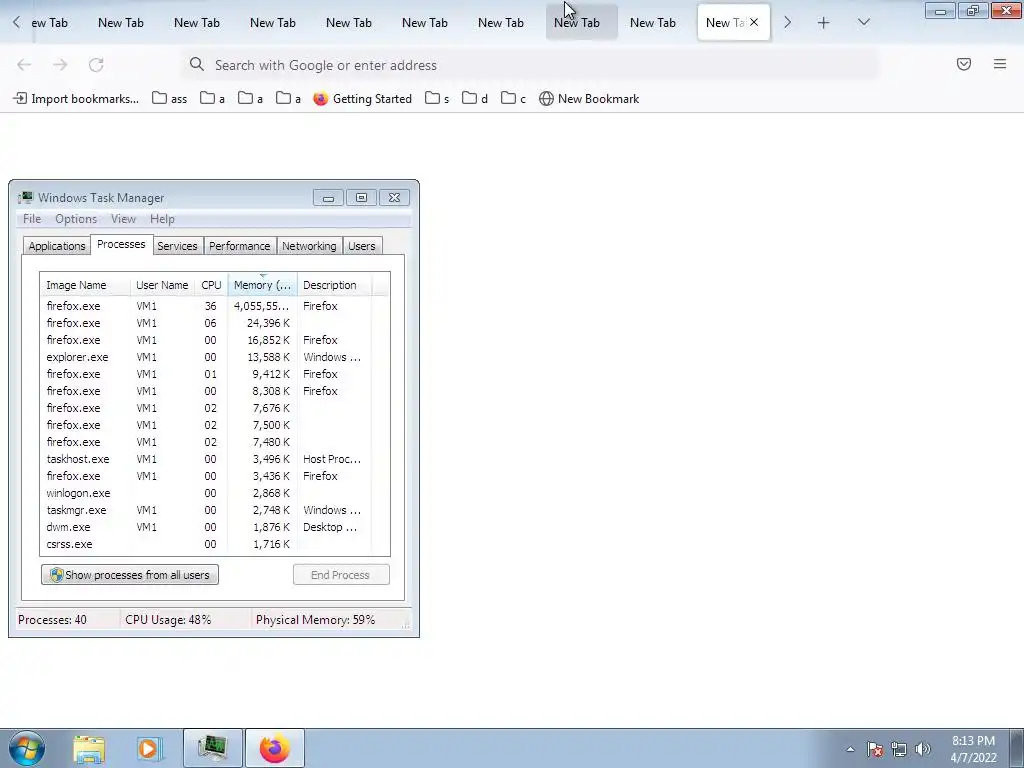
Task: Open Windows Explorer from the taskbar
Action: [x=89, y=749]
